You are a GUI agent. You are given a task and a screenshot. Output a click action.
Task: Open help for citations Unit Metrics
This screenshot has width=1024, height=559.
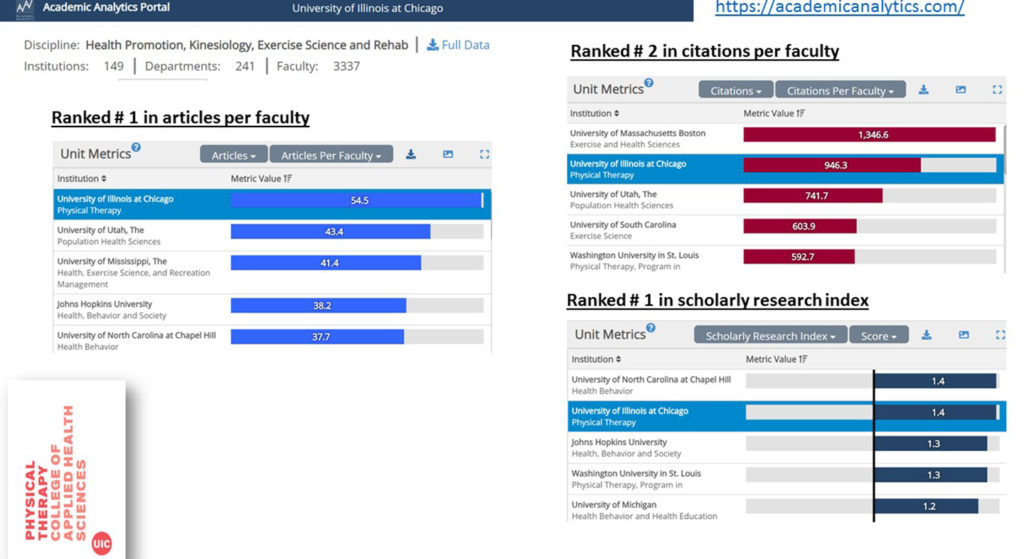[x=648, y=83]
